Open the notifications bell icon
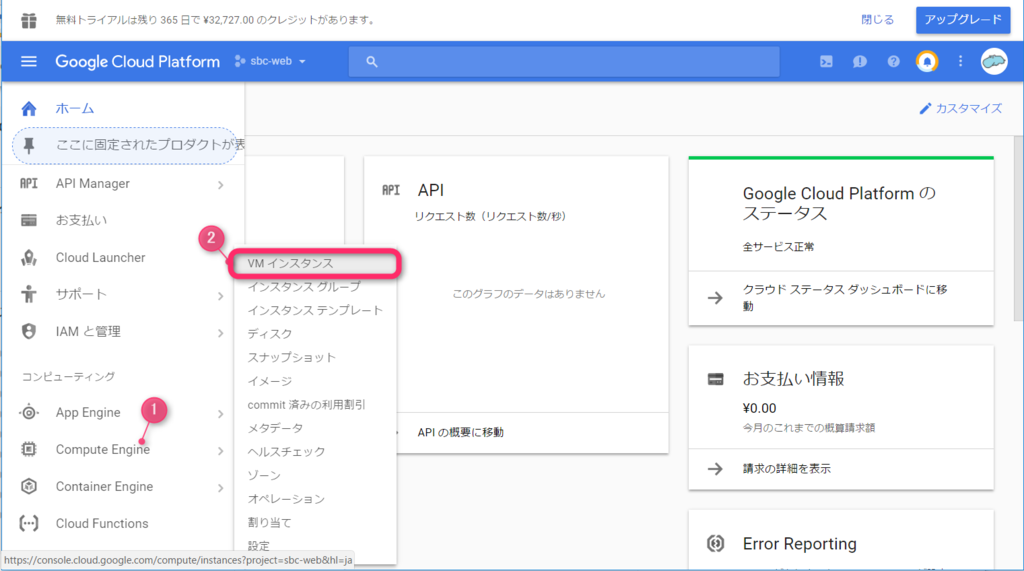This screenshot has width=1024, height=571. click(x=927, y=61)
